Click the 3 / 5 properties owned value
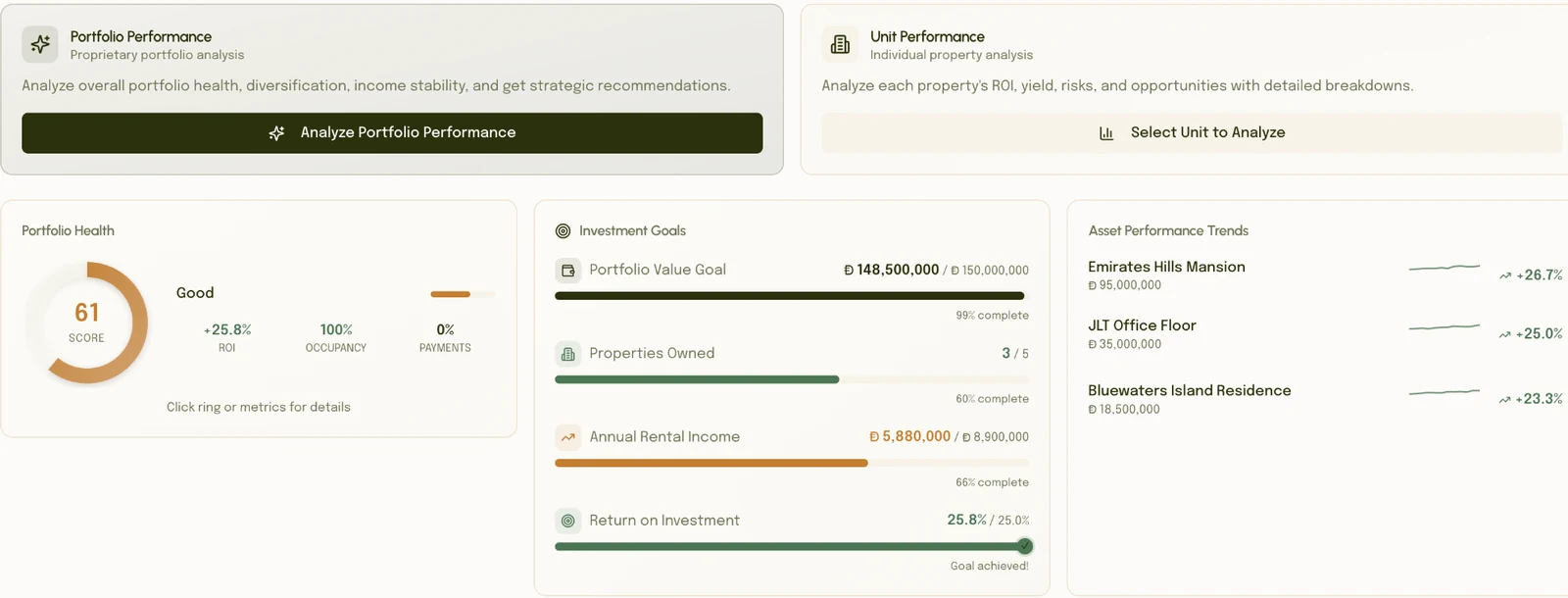Viewport: 1568px width, 598px height. pos(1015,353)
